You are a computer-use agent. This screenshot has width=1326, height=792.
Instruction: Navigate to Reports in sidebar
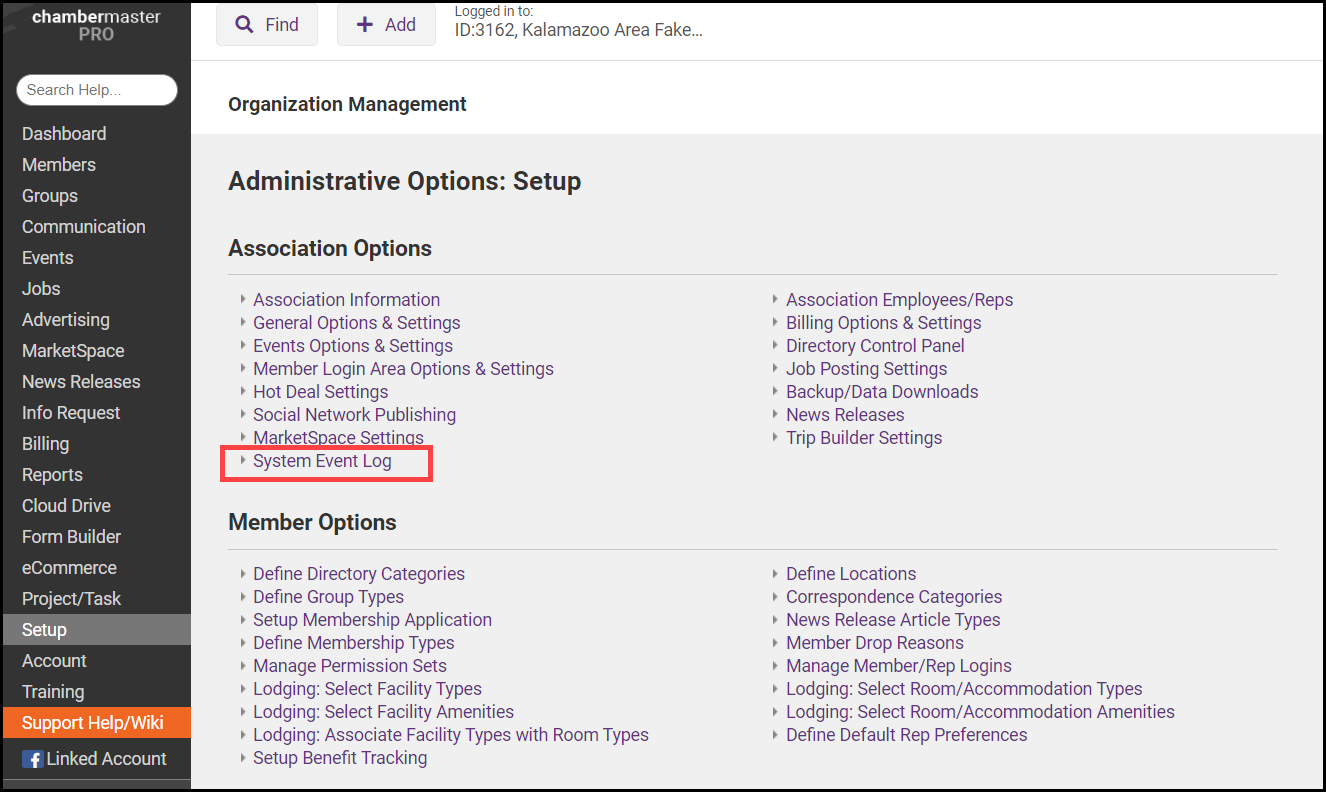point(52,475)
